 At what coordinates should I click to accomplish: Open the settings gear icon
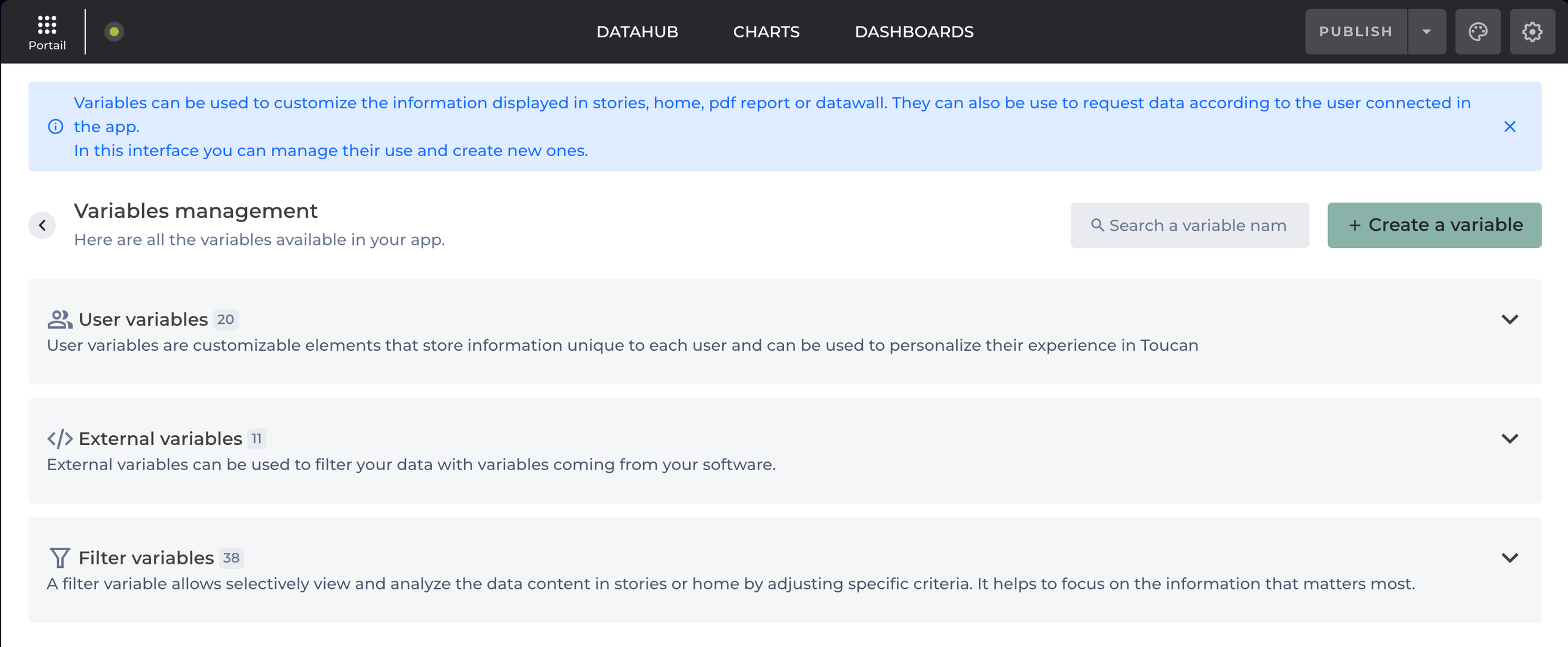[1532, 32]
